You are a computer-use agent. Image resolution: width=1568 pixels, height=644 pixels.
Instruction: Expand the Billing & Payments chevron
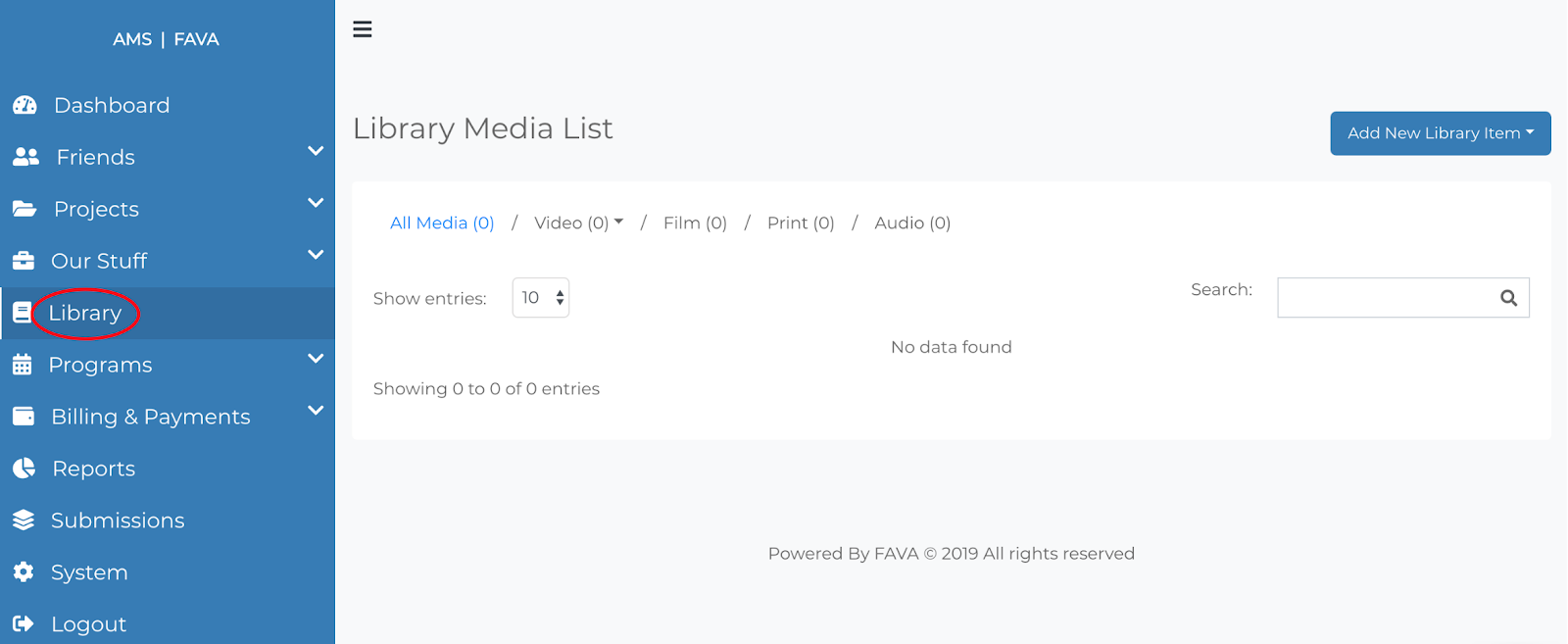[x=316, y=411]
